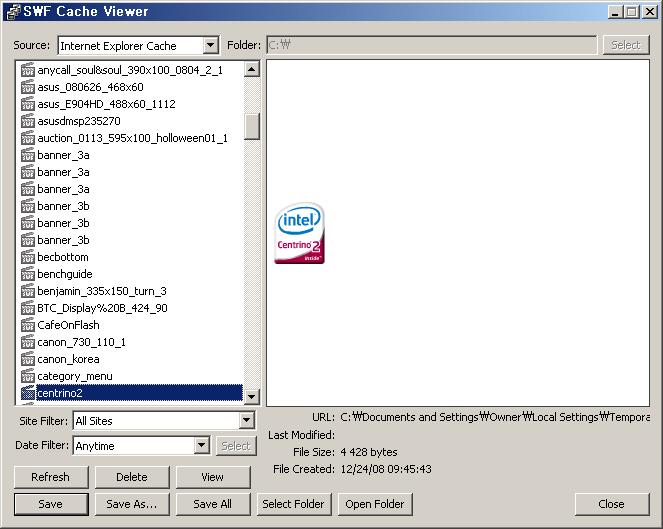
Task: Close the window using the title bar X
Action: [x=650, y=11]
